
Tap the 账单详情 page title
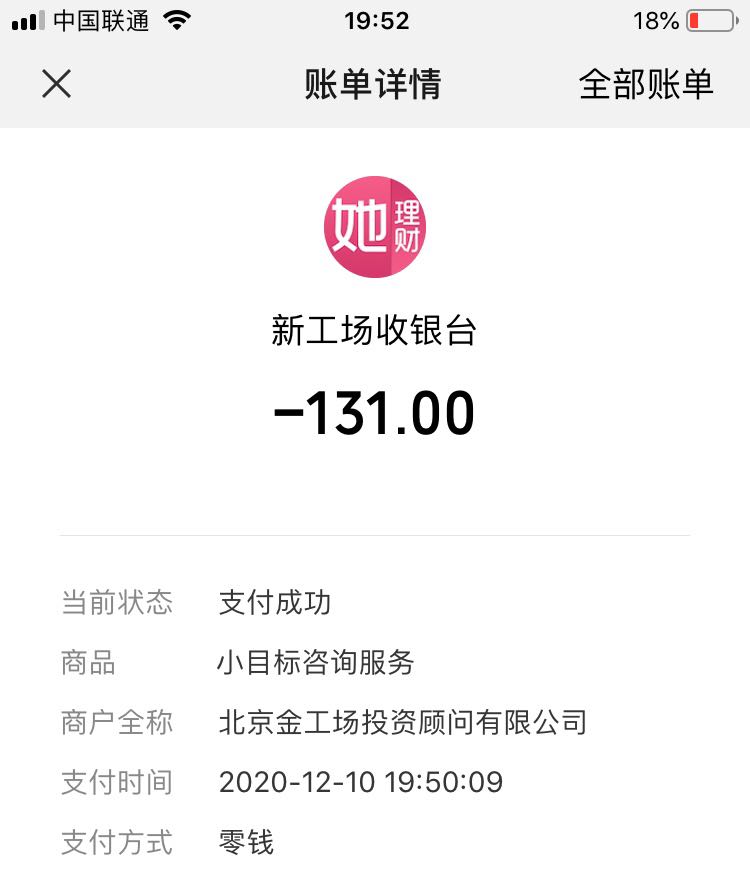(x=373, y=84)
